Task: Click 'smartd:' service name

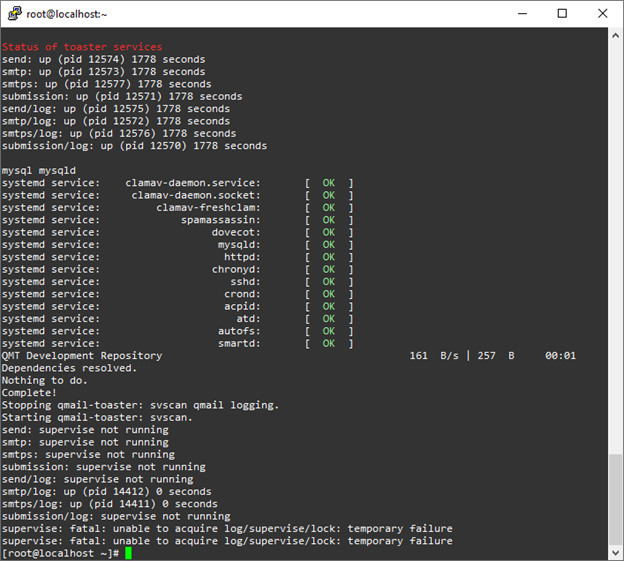Action: [239, 343]
